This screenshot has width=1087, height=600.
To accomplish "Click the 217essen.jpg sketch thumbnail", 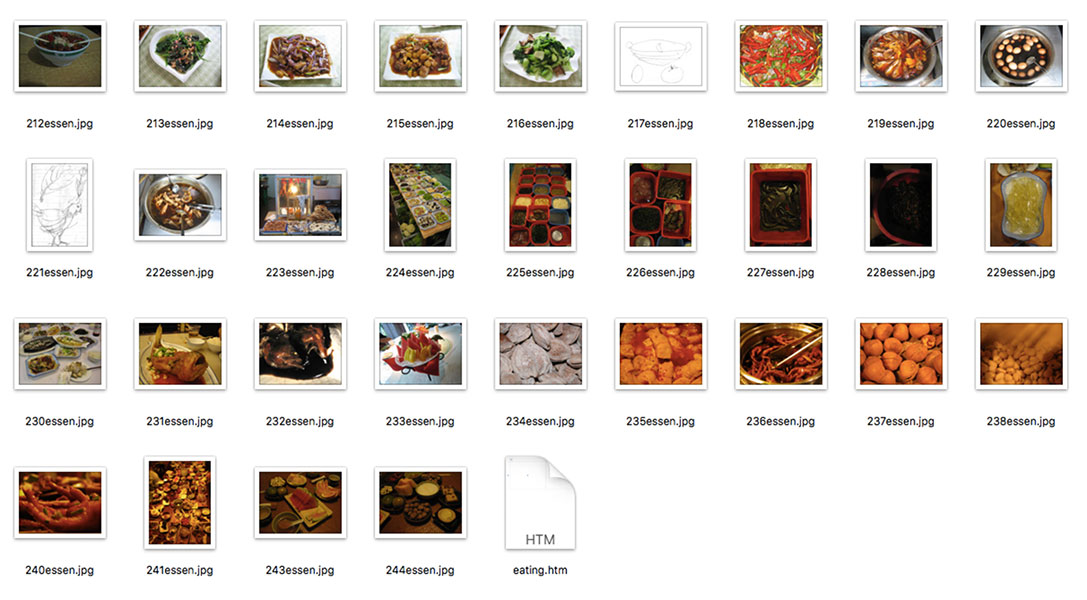I will click(660, 56).
